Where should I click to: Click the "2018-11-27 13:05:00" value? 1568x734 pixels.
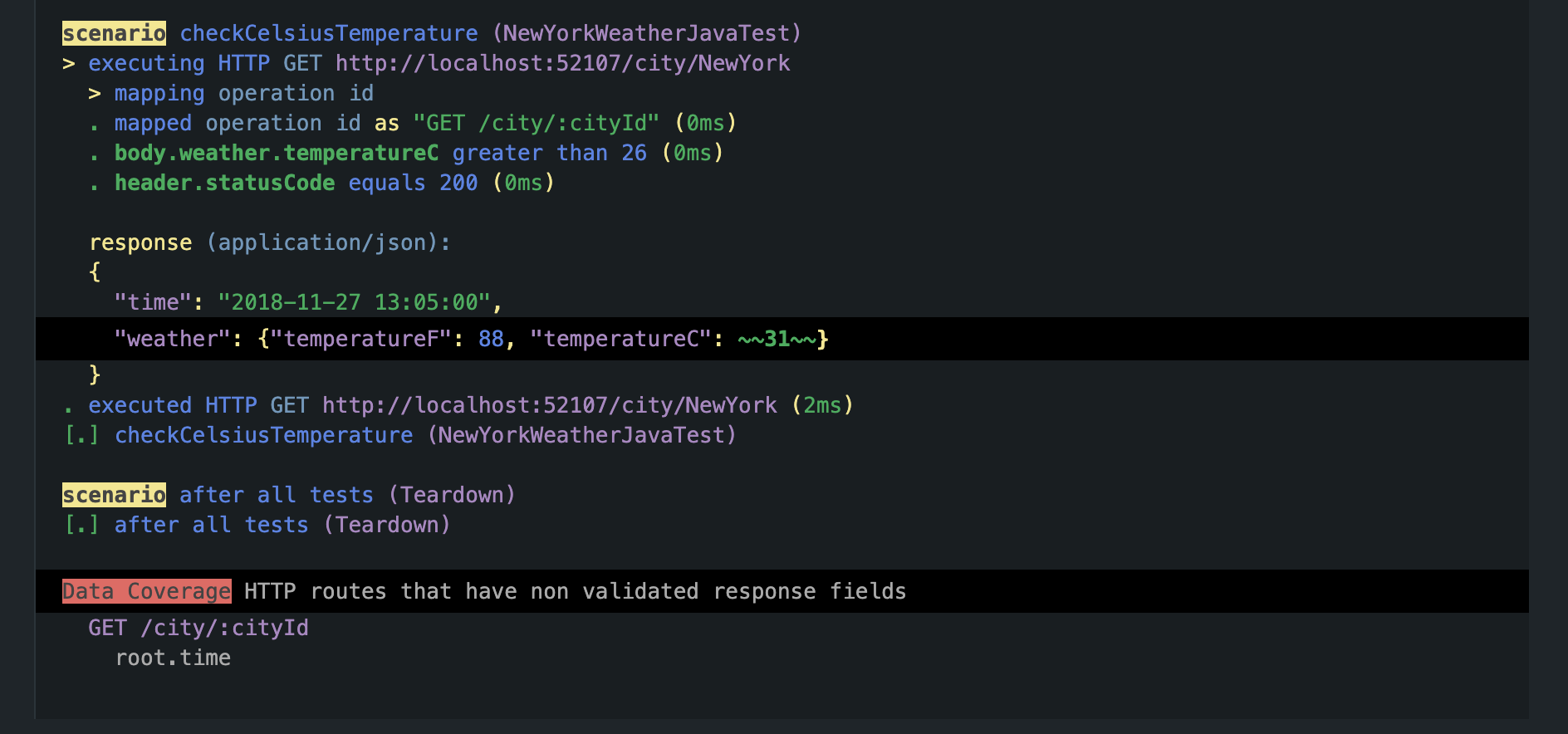pyautogui.click(x=355, y=302)
